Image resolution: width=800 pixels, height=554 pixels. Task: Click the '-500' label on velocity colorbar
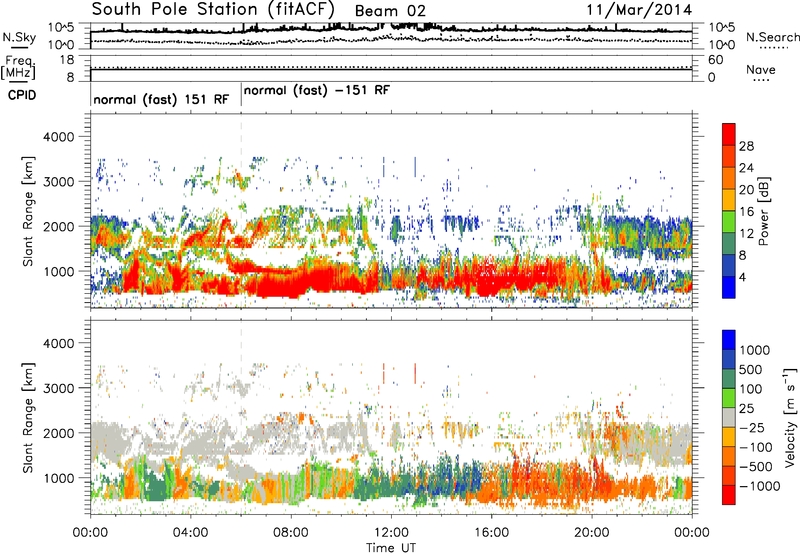coord(756,466)
